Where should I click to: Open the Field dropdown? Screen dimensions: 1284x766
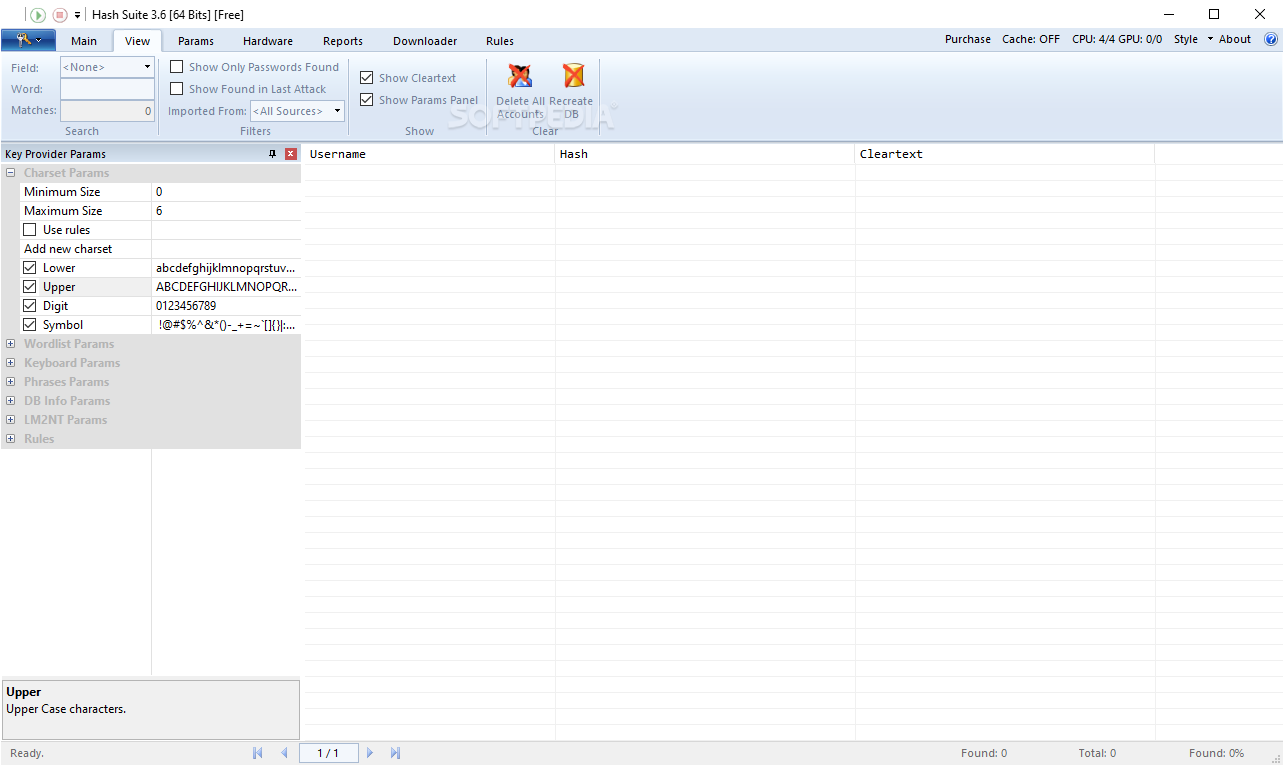(147, 67)
